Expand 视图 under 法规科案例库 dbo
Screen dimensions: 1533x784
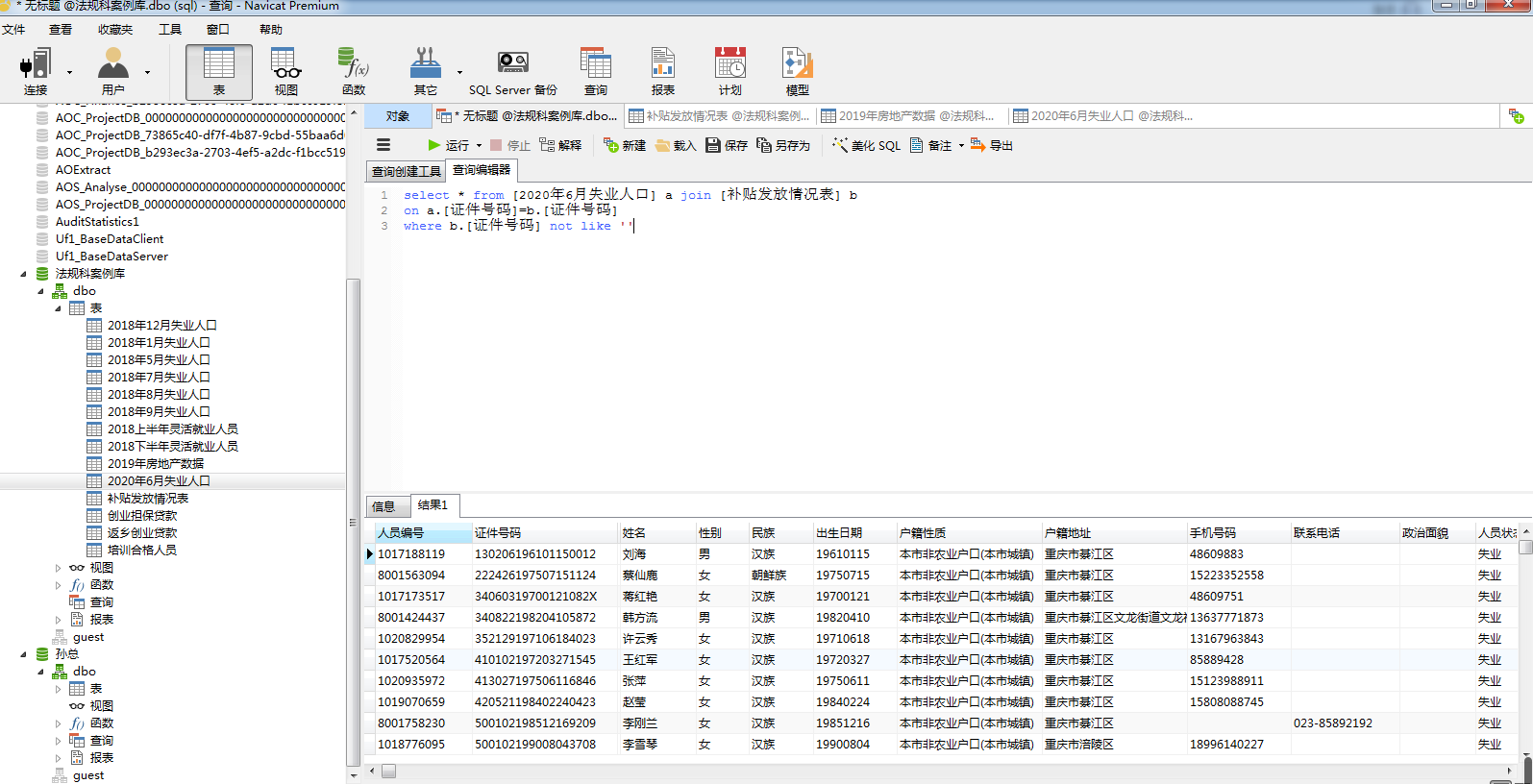(59, 568)
